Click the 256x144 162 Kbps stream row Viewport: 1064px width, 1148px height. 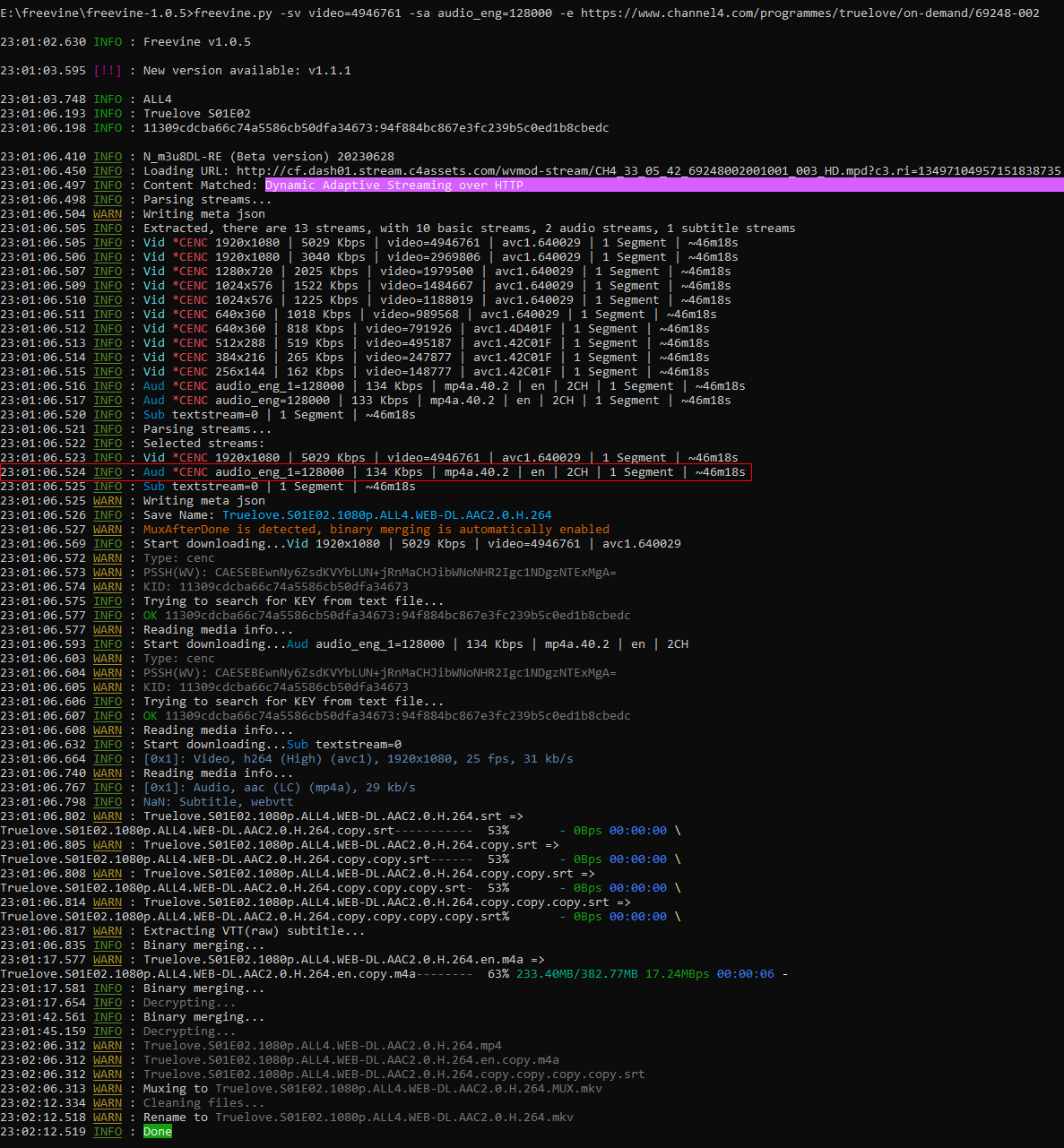(427, 372)
